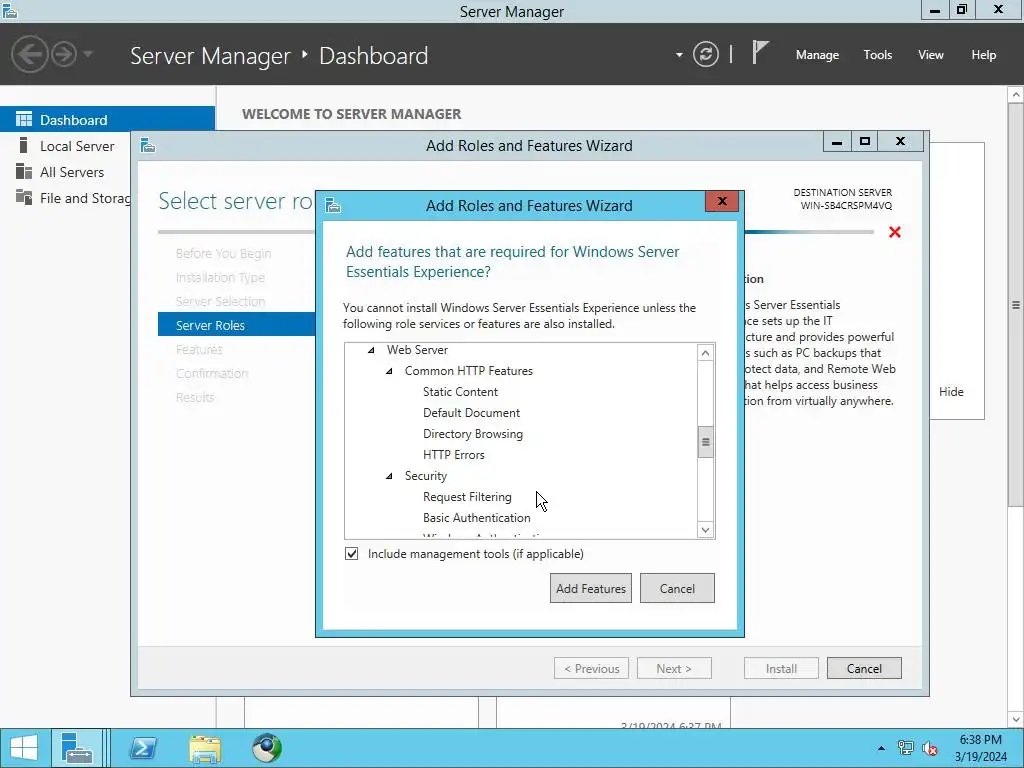Collapse the Web Server tree node
The width and height of the screenshot is (1024, 768).
click(372, 350)
